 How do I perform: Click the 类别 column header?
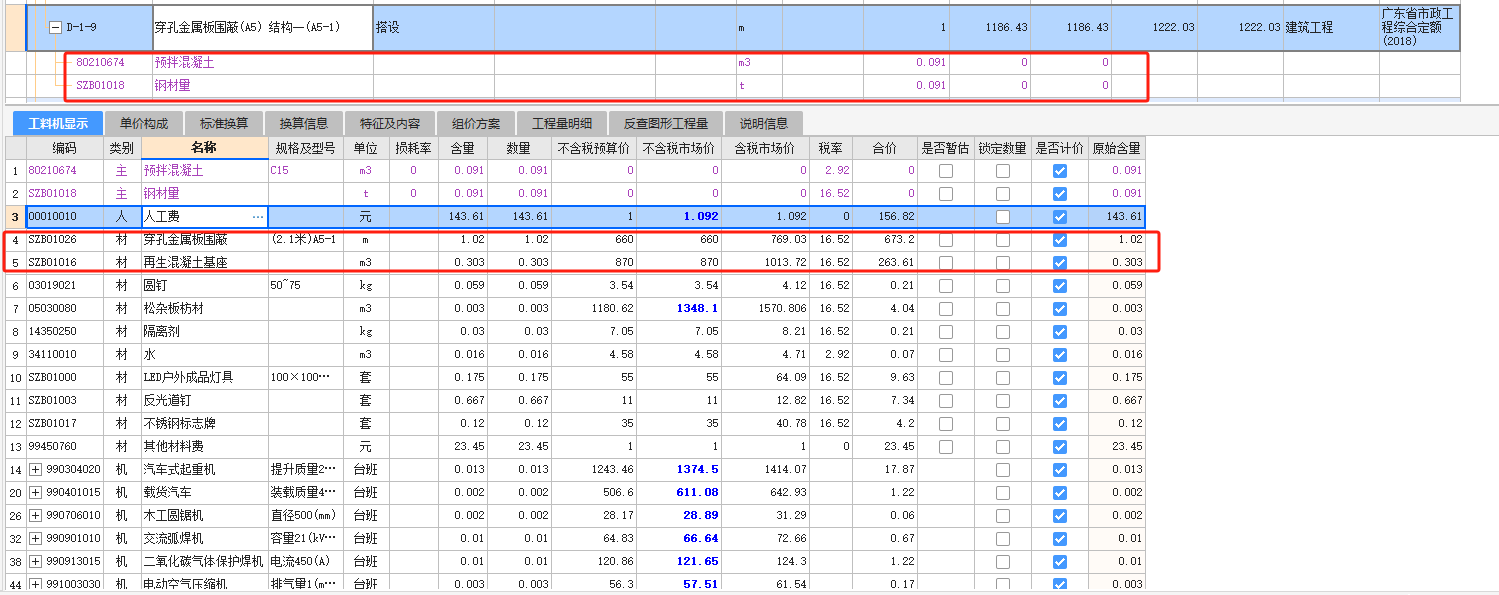pyautogui.click(x=122, y=148)
